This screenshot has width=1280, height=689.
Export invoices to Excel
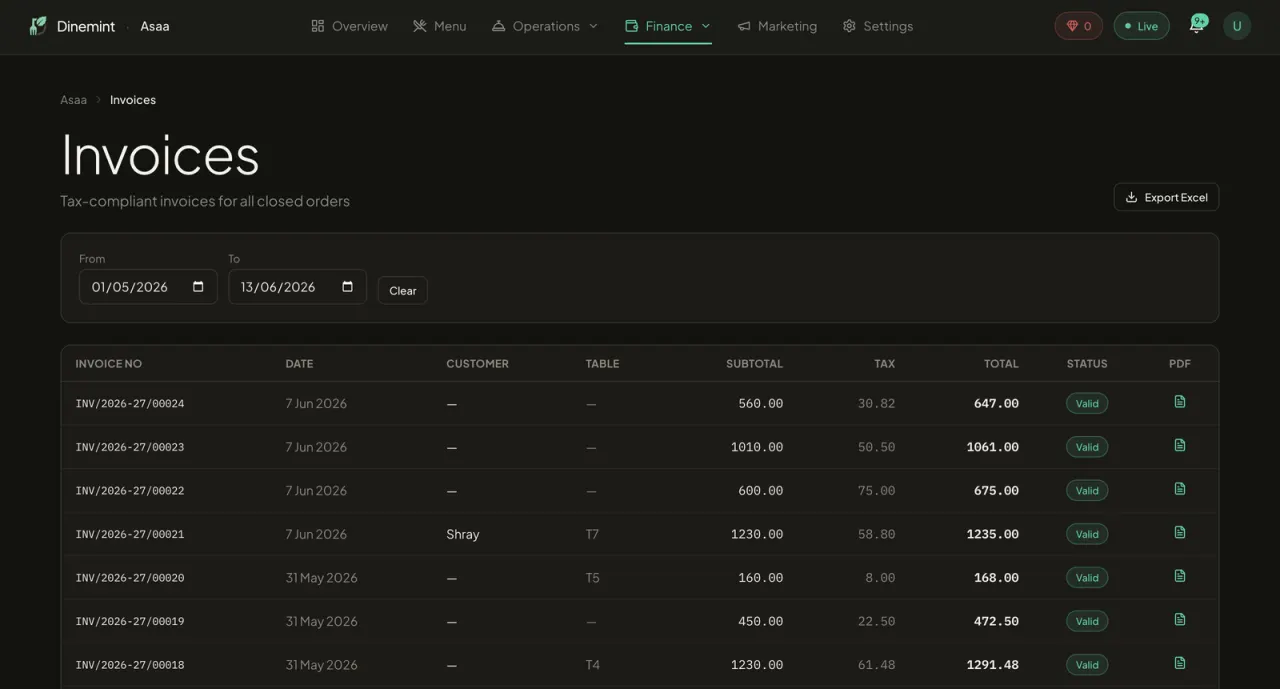pyautogui.click(x=1166, y=197)
